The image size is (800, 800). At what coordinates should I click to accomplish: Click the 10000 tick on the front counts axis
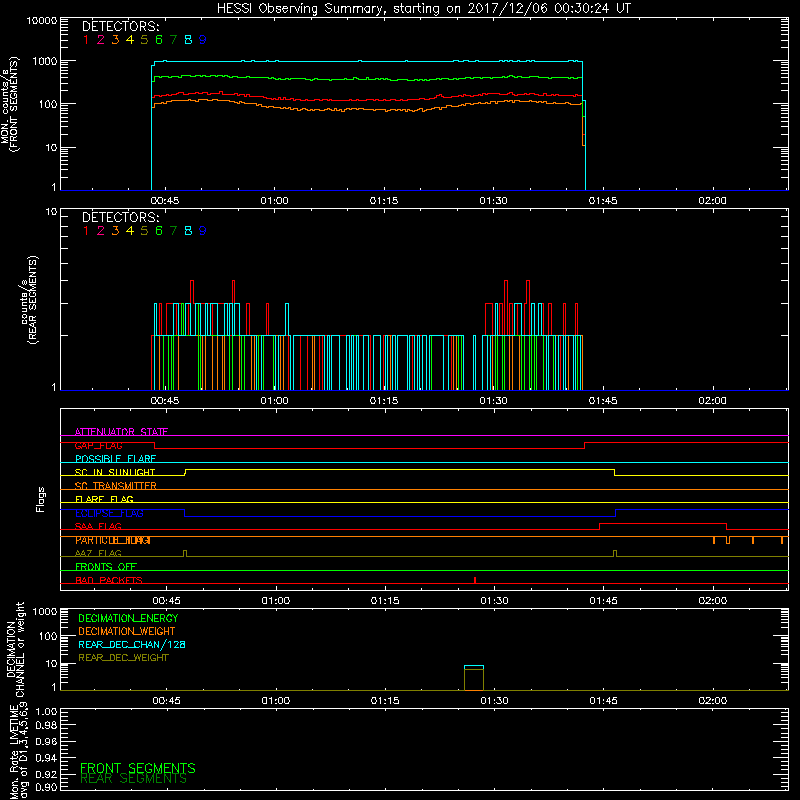tap(42, 20)
